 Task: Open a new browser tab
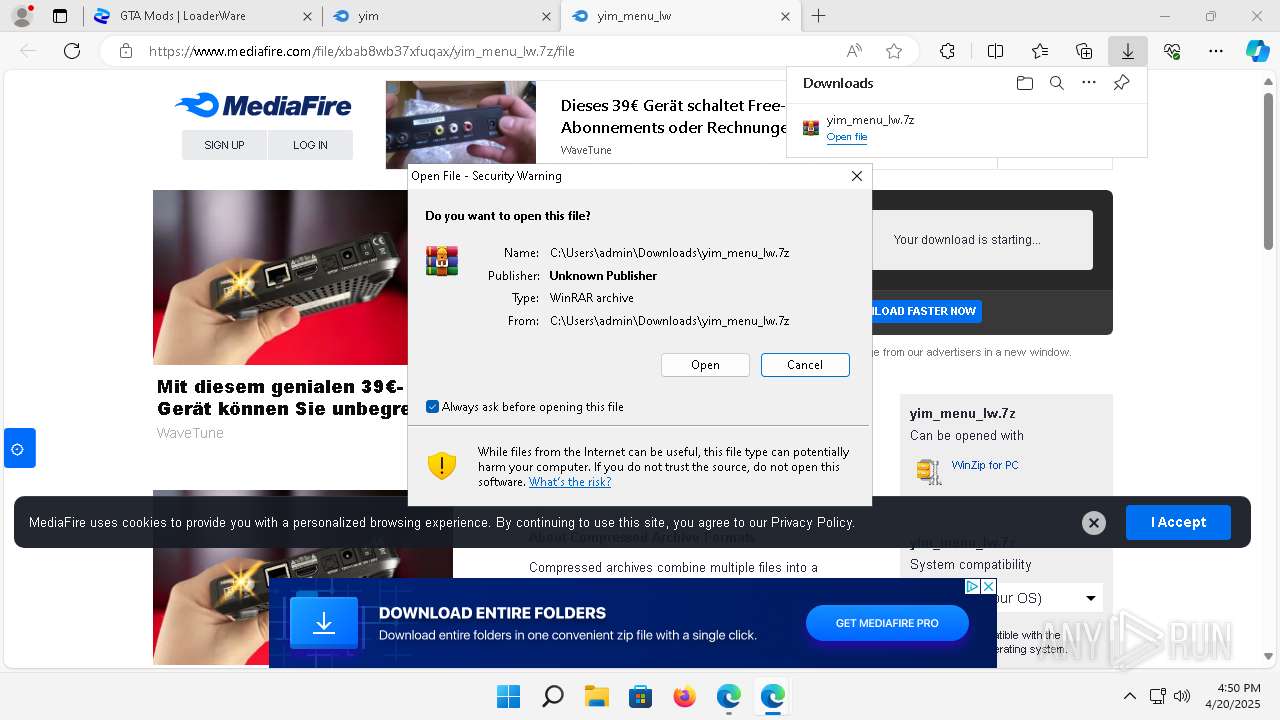click(819, 16)
